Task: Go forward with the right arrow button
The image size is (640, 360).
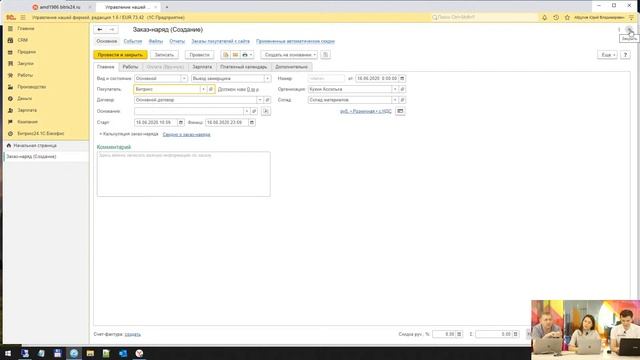Action: 112,29
